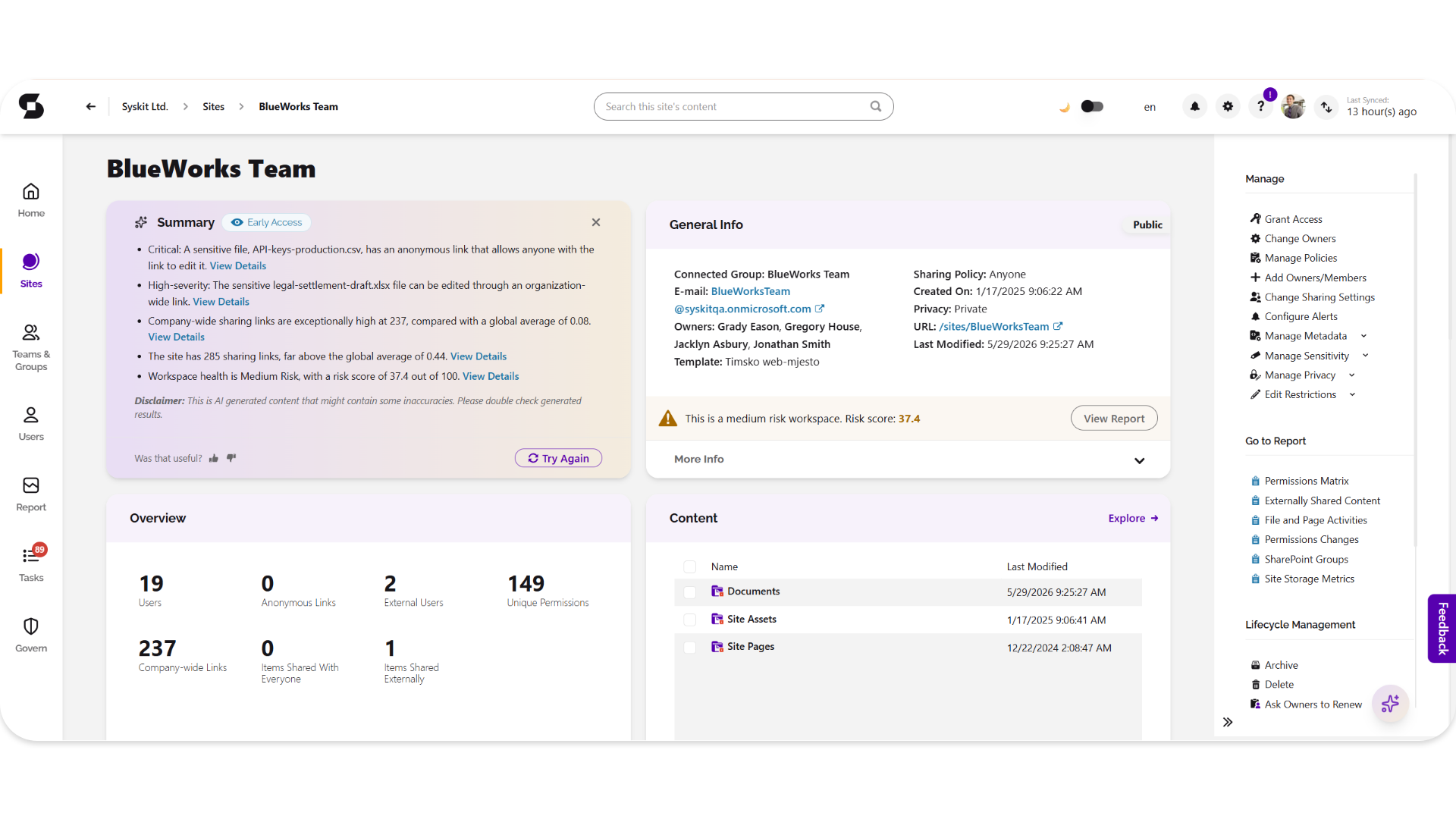Expand Manage Sensitivity chevron
Image resolution: width=1456 pixels, height=819 pixels.
point(1365,356)
